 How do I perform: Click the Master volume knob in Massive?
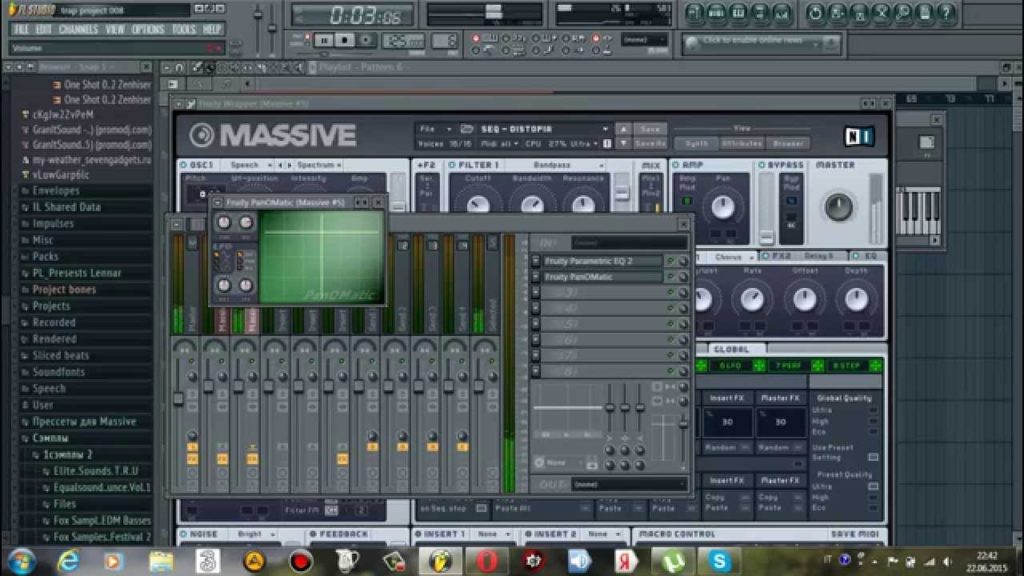pyautogui.click(x=839, y=207)
